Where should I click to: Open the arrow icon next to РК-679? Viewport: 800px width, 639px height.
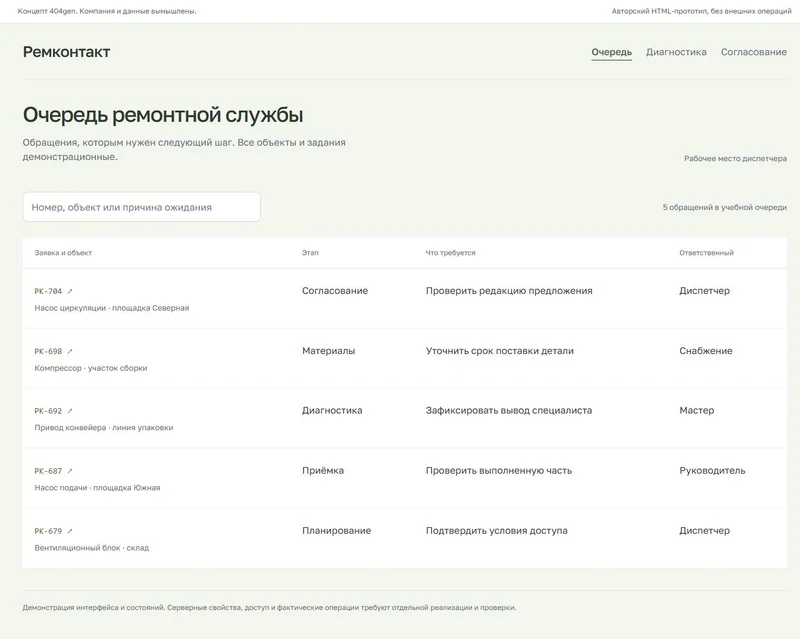pos(70,531)
